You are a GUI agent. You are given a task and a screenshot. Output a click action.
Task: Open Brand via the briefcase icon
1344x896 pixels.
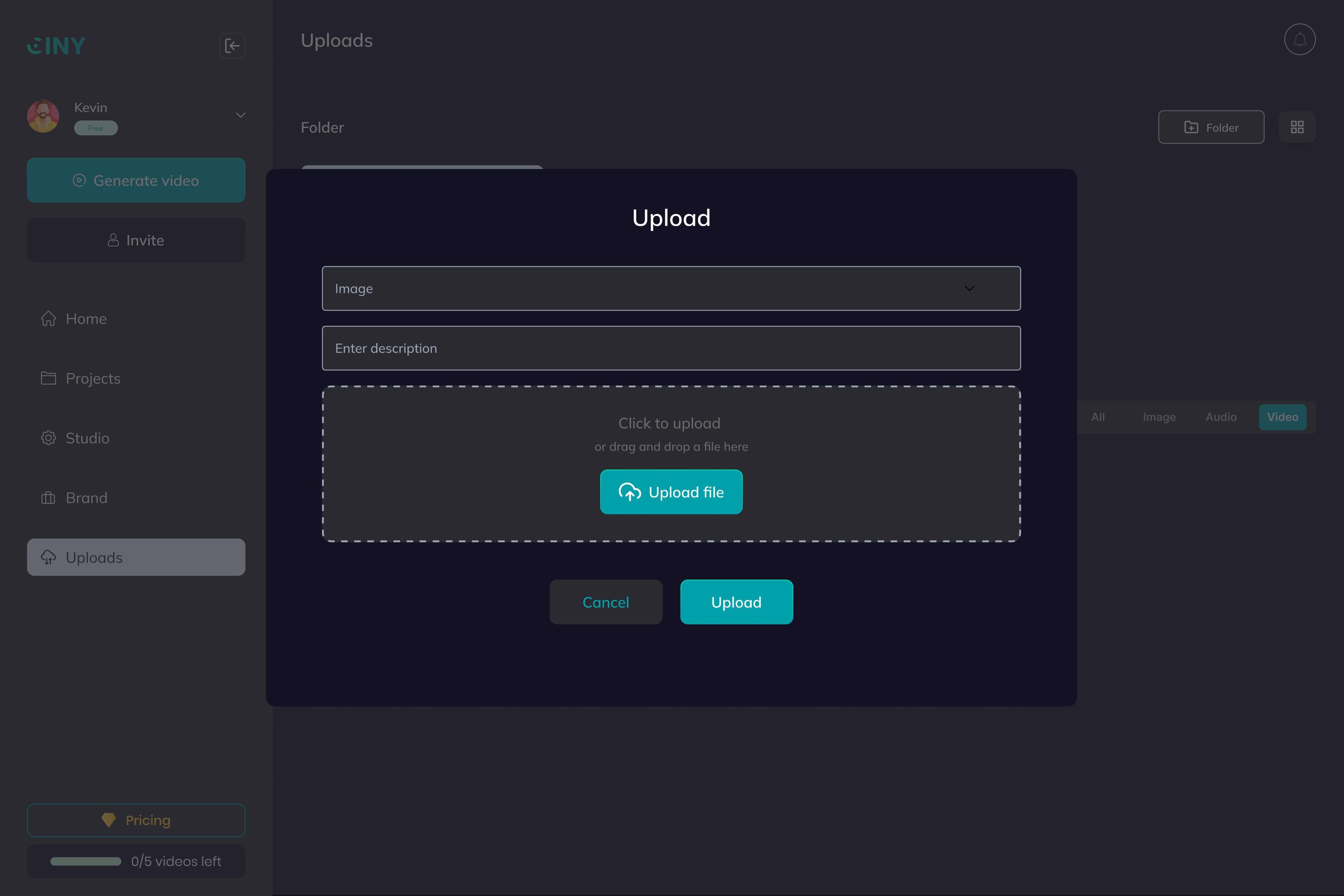[x=49, y=498]
